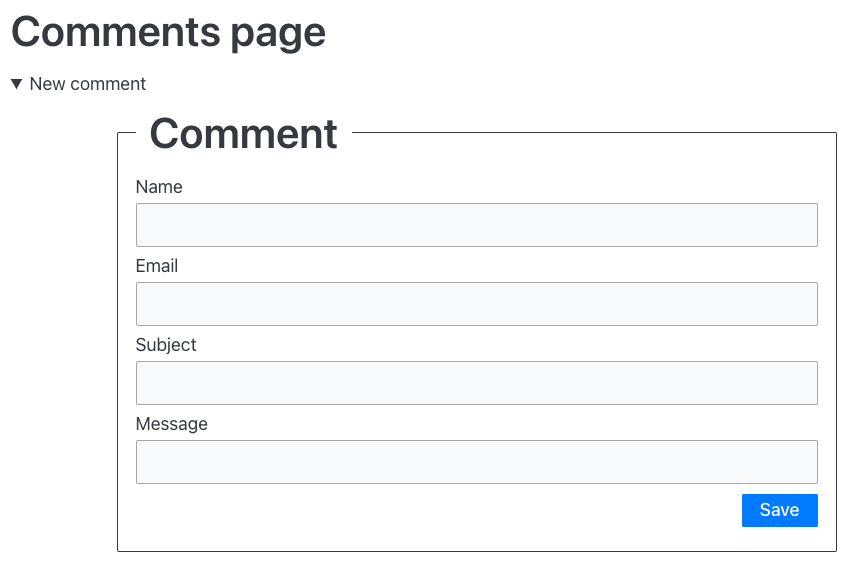The image size is (851, 567).
Task: Focus the Message input field
Action: [477, 462]
